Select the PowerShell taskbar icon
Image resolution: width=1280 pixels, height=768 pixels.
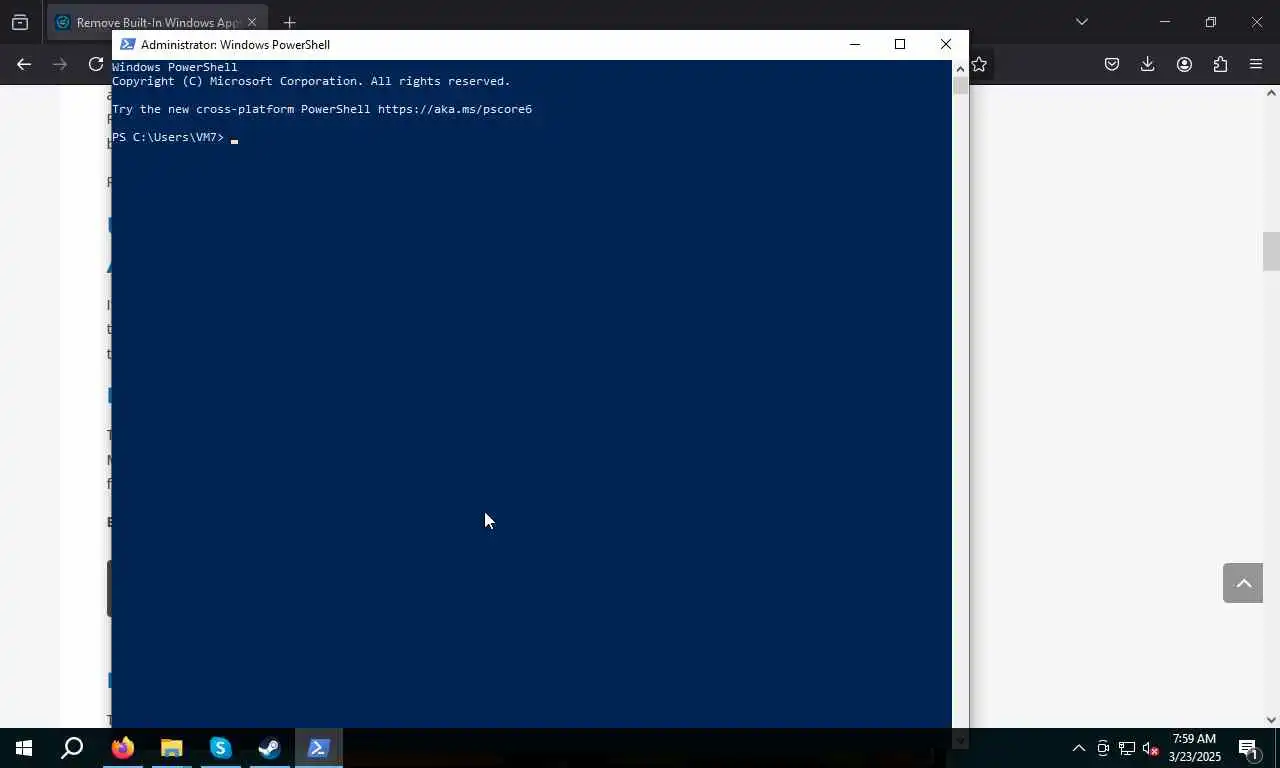(x=319, y=748)
